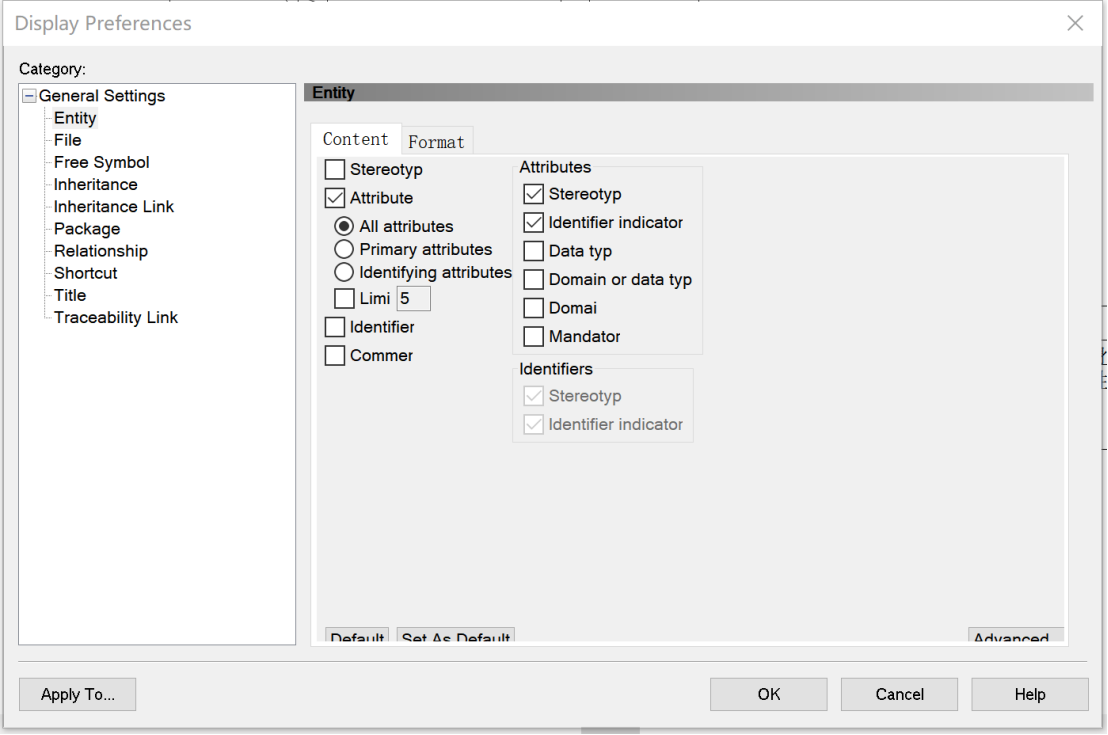Open the Traceability Link category
This screenshot has height=735, width=1108.
tap(115, 318)
